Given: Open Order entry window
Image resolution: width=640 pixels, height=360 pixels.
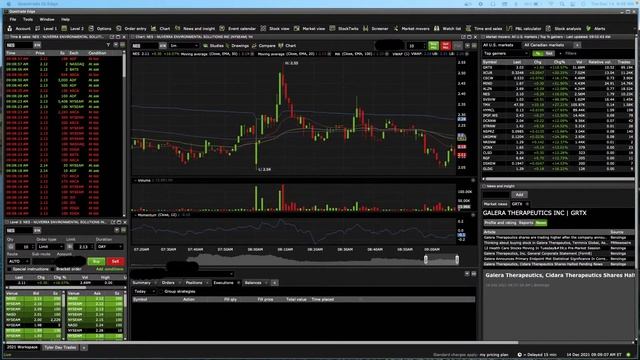Looking at the screenshot, I should 131,29.
